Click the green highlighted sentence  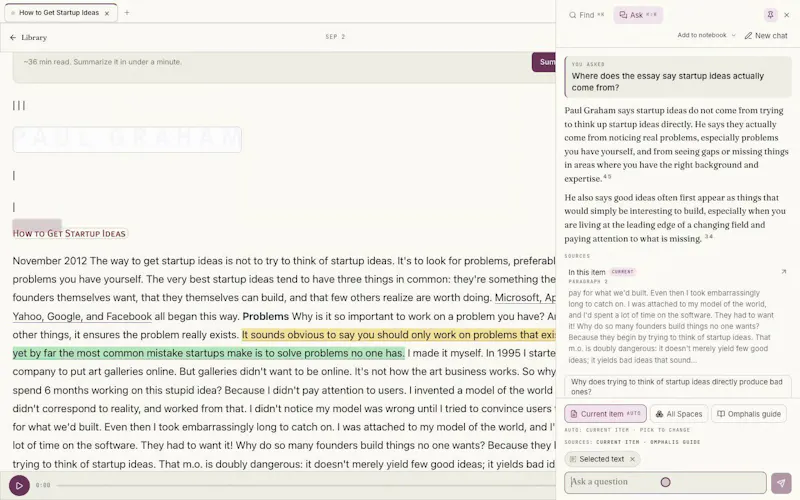point(208,353)
